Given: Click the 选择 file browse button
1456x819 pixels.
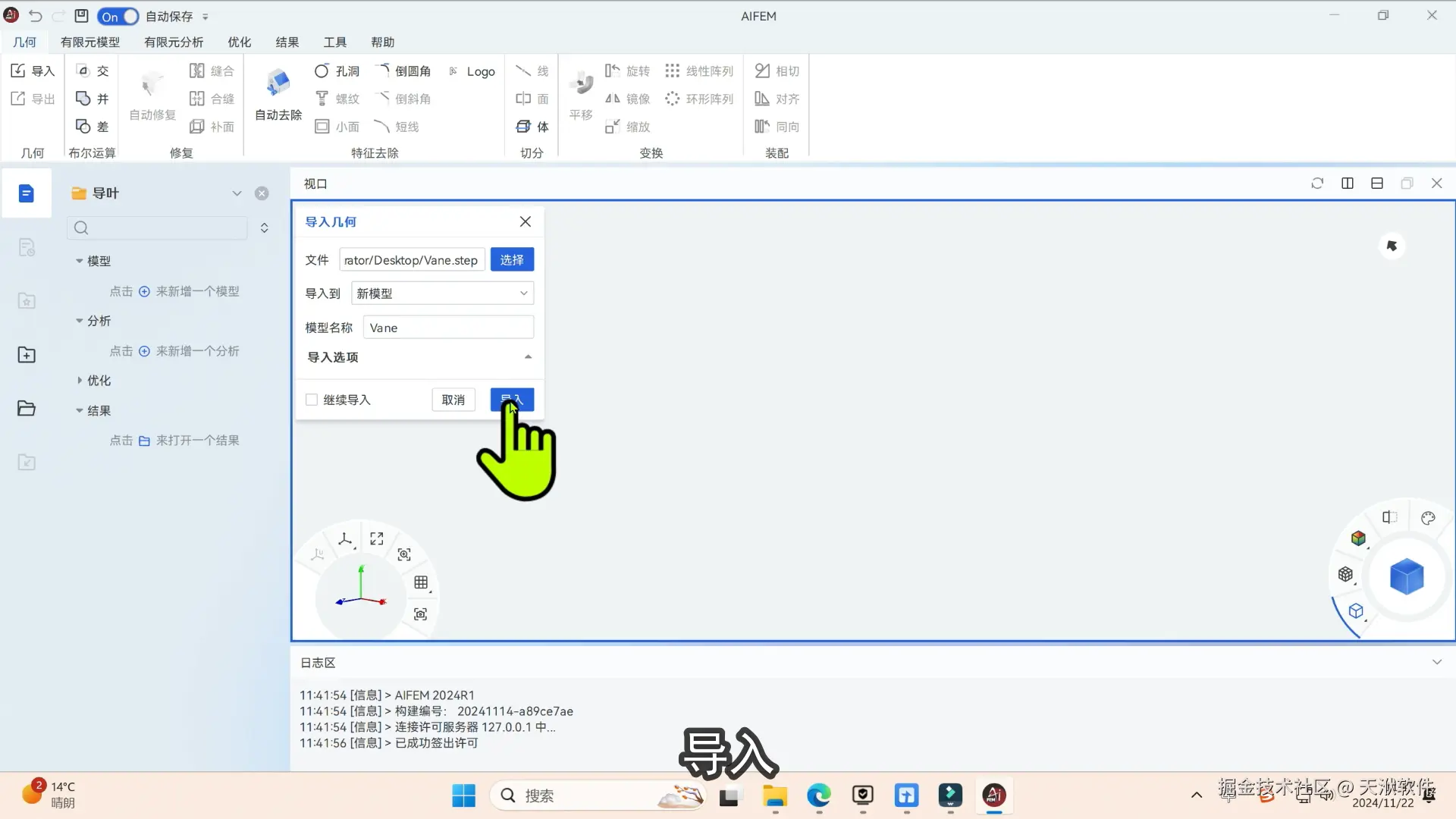Looking at the screenshot, I should click(x=512, y=260).
